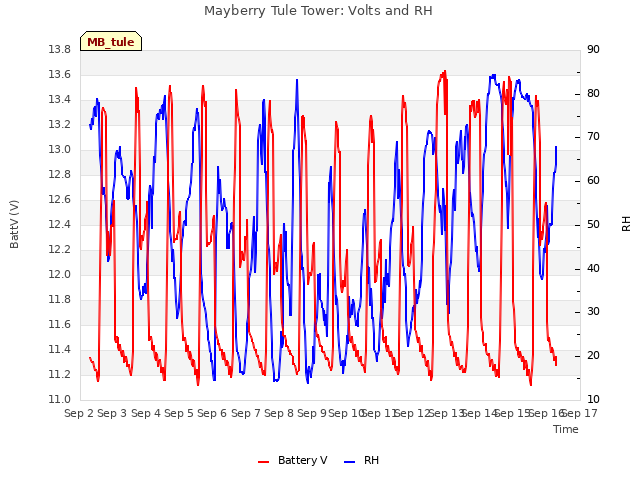640x480 pixels.
Task: Click the Sep 2 date tick label
Action: [x=79, y=413]
